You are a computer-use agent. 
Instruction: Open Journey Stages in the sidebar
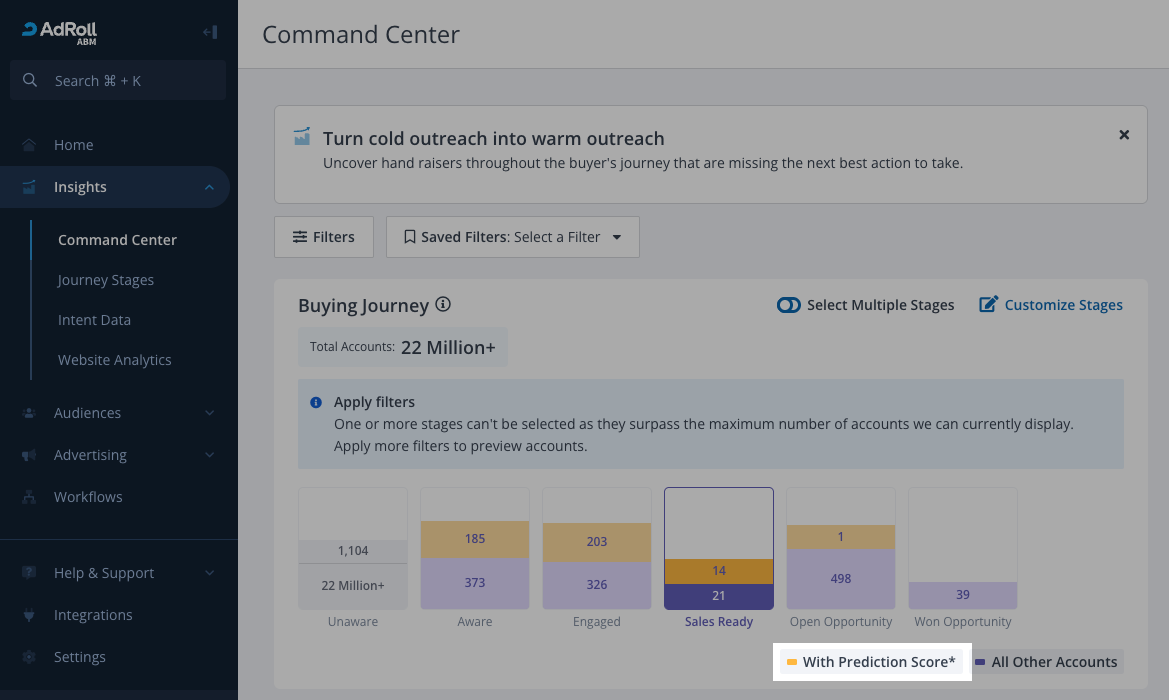pos(106,280)
